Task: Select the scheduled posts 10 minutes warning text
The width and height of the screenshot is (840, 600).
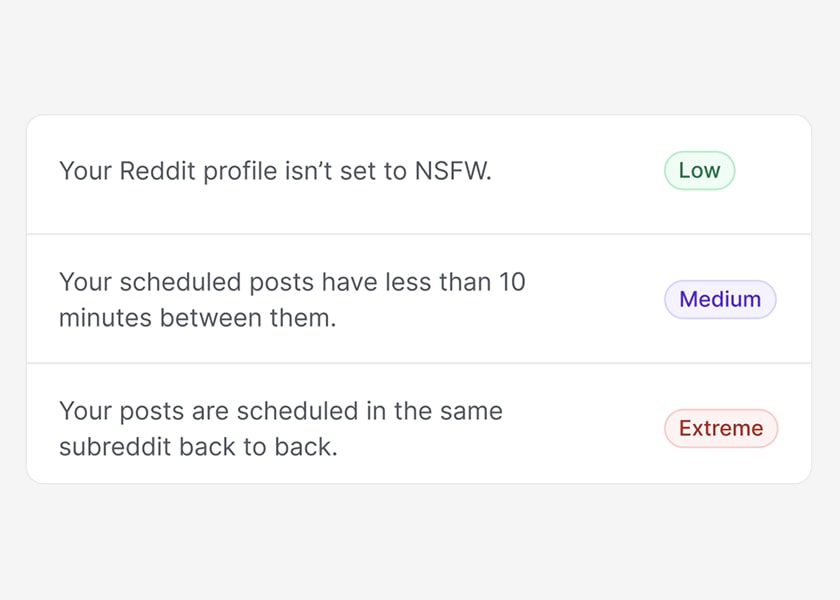Action: [x=292, y=300]
